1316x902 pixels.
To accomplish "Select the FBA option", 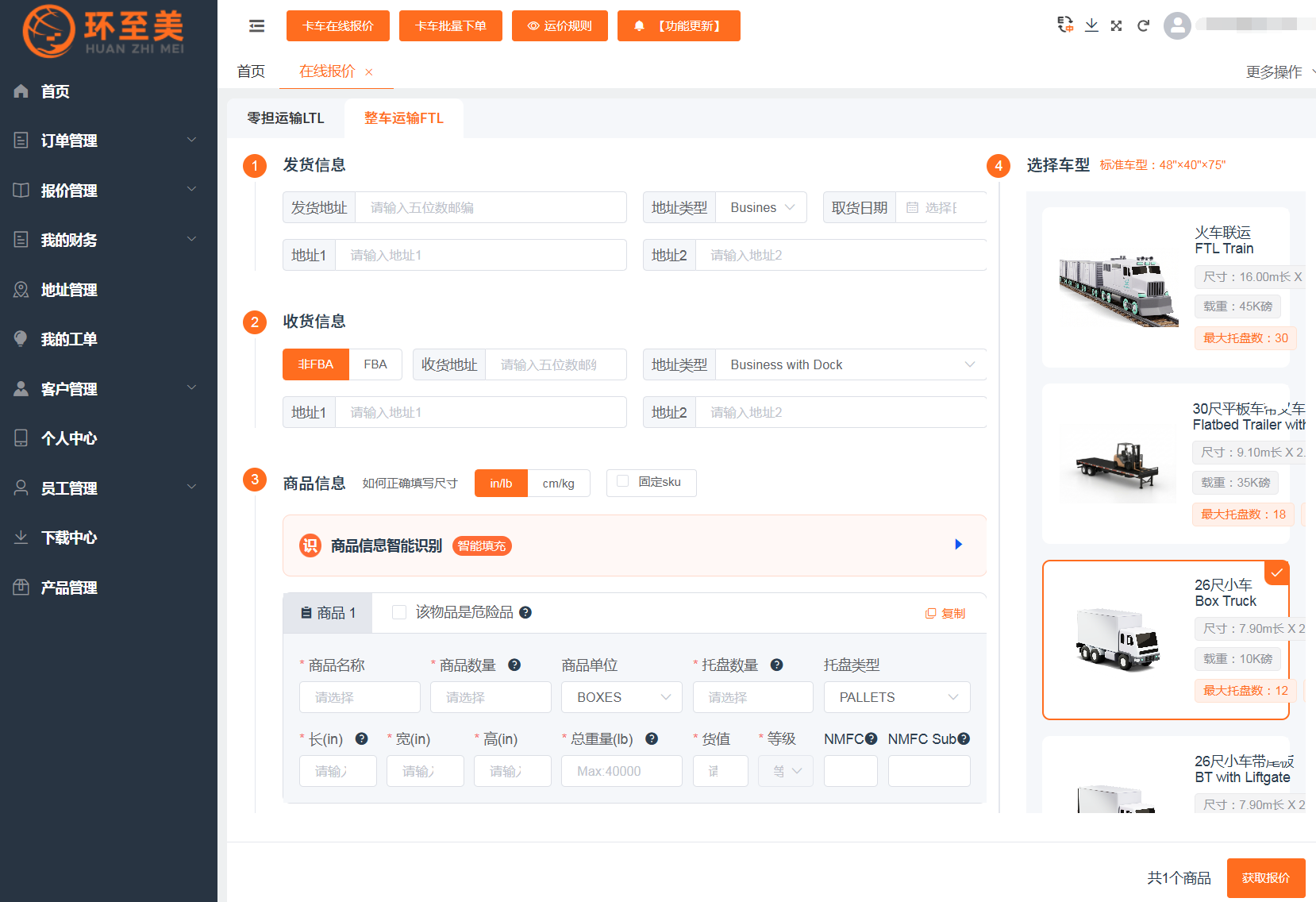I will [375, 364].
